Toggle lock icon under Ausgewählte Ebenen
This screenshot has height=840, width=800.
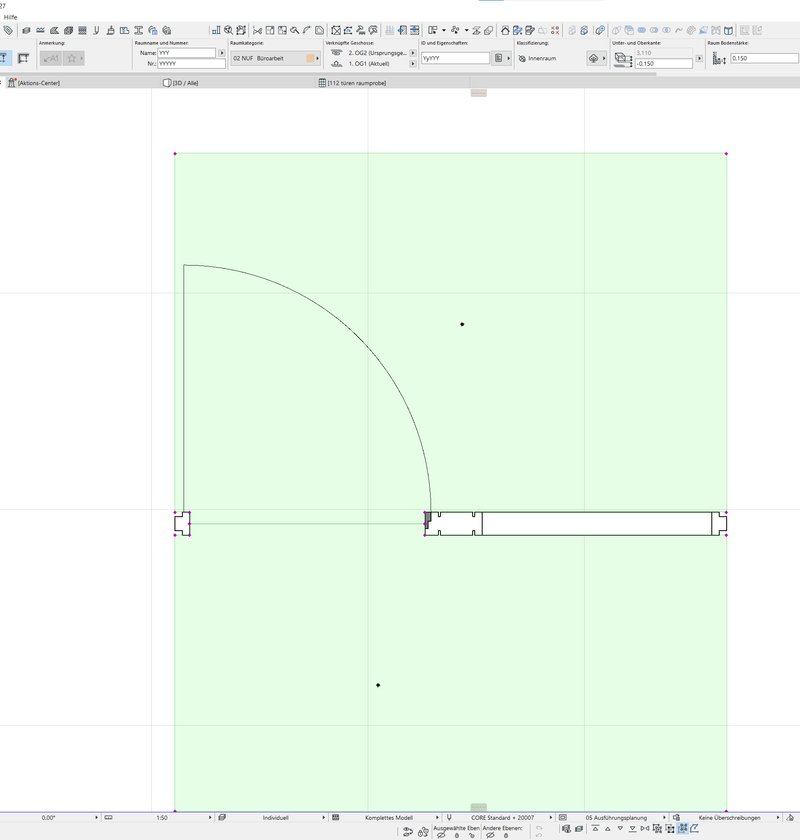pyautogui.click(x=457, y=836)
